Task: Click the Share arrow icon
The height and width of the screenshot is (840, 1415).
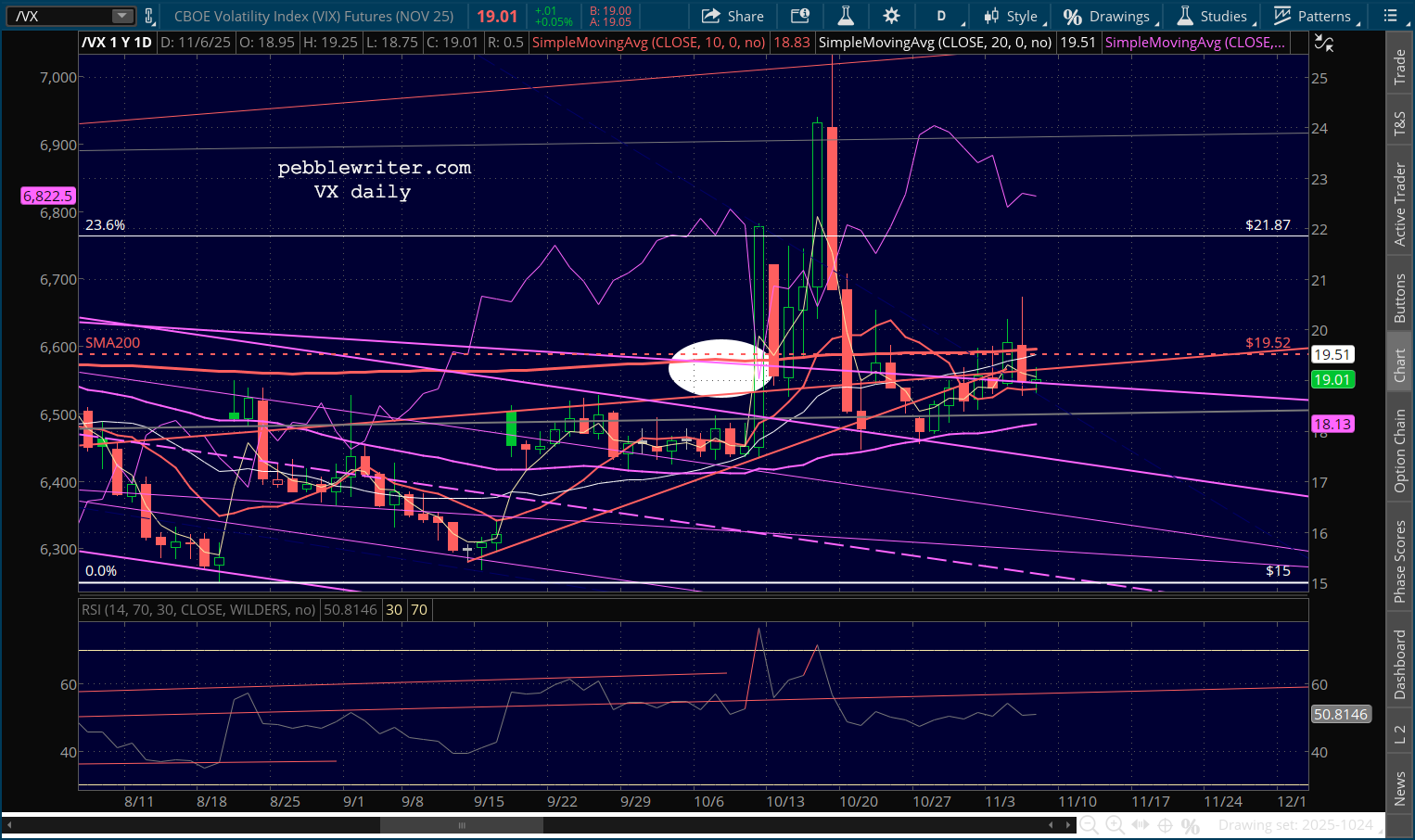Action: [711, 16]
